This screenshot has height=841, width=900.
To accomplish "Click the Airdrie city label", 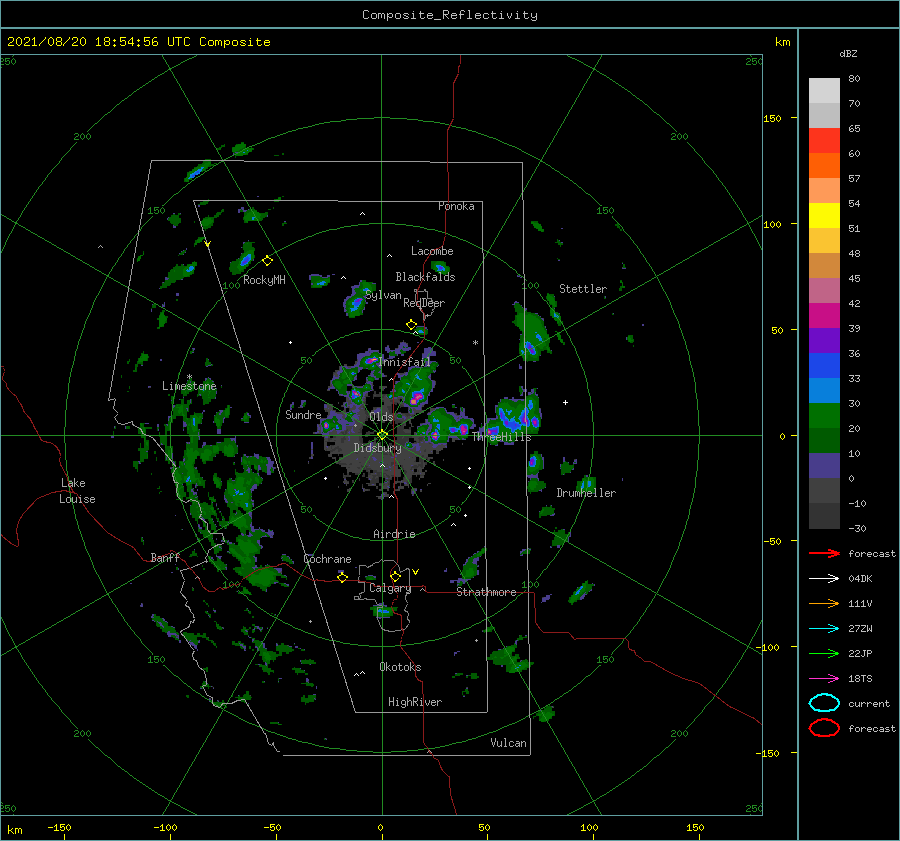I will 394,534.
